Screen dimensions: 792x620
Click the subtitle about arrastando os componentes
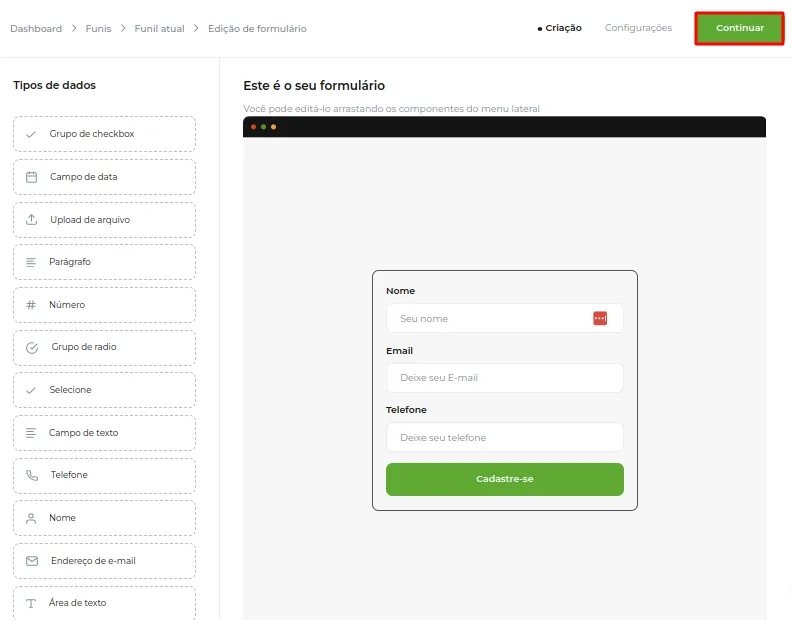coord(391,109)
